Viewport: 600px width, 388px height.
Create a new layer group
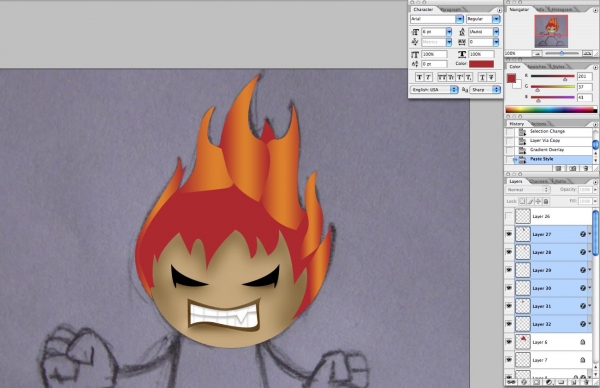[561, 382]
